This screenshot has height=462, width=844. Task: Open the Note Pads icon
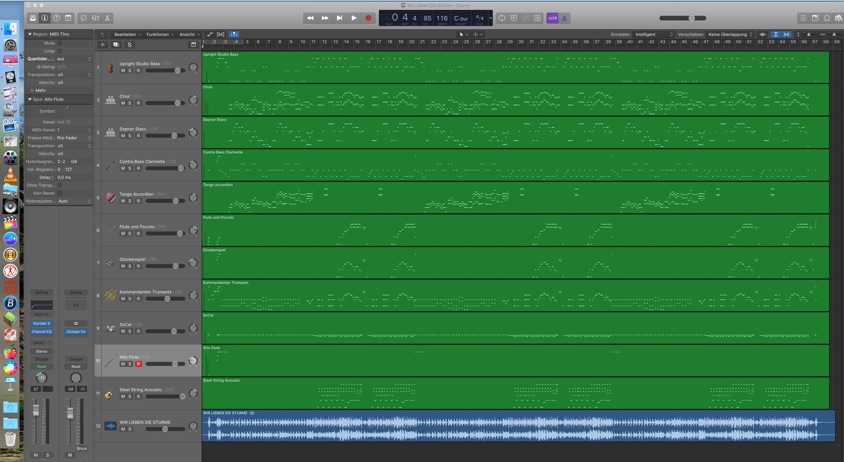[815, 18]
